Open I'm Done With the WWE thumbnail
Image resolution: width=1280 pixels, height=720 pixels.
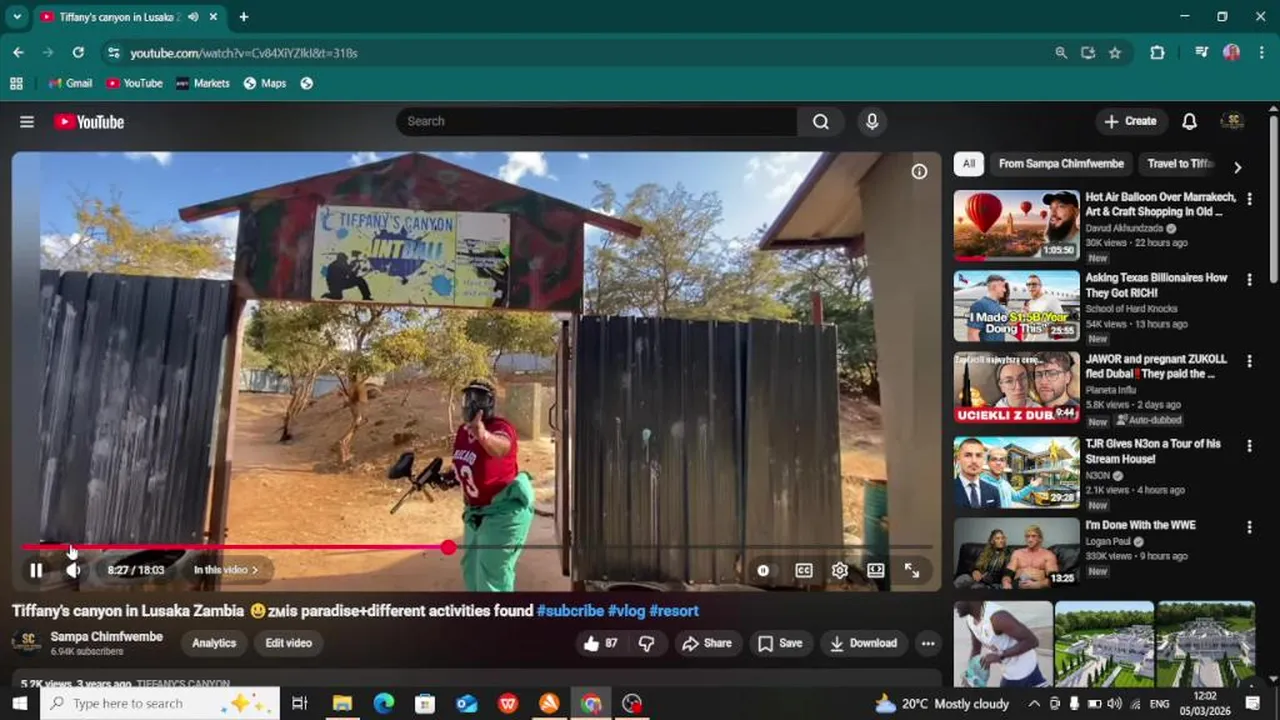pyautogui.click(x=1016, y=552)
